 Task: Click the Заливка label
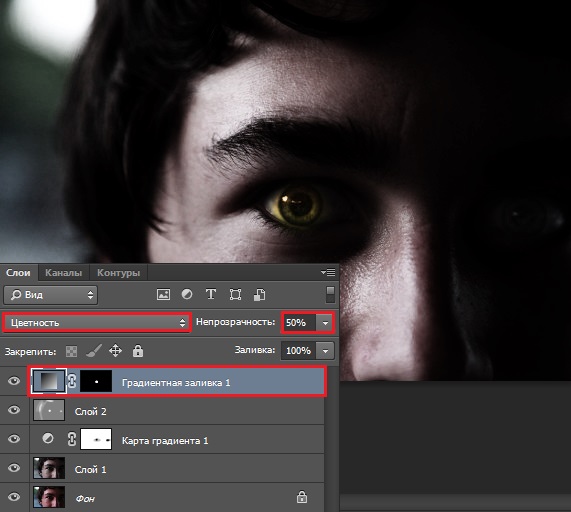click(x=255, y=350)
